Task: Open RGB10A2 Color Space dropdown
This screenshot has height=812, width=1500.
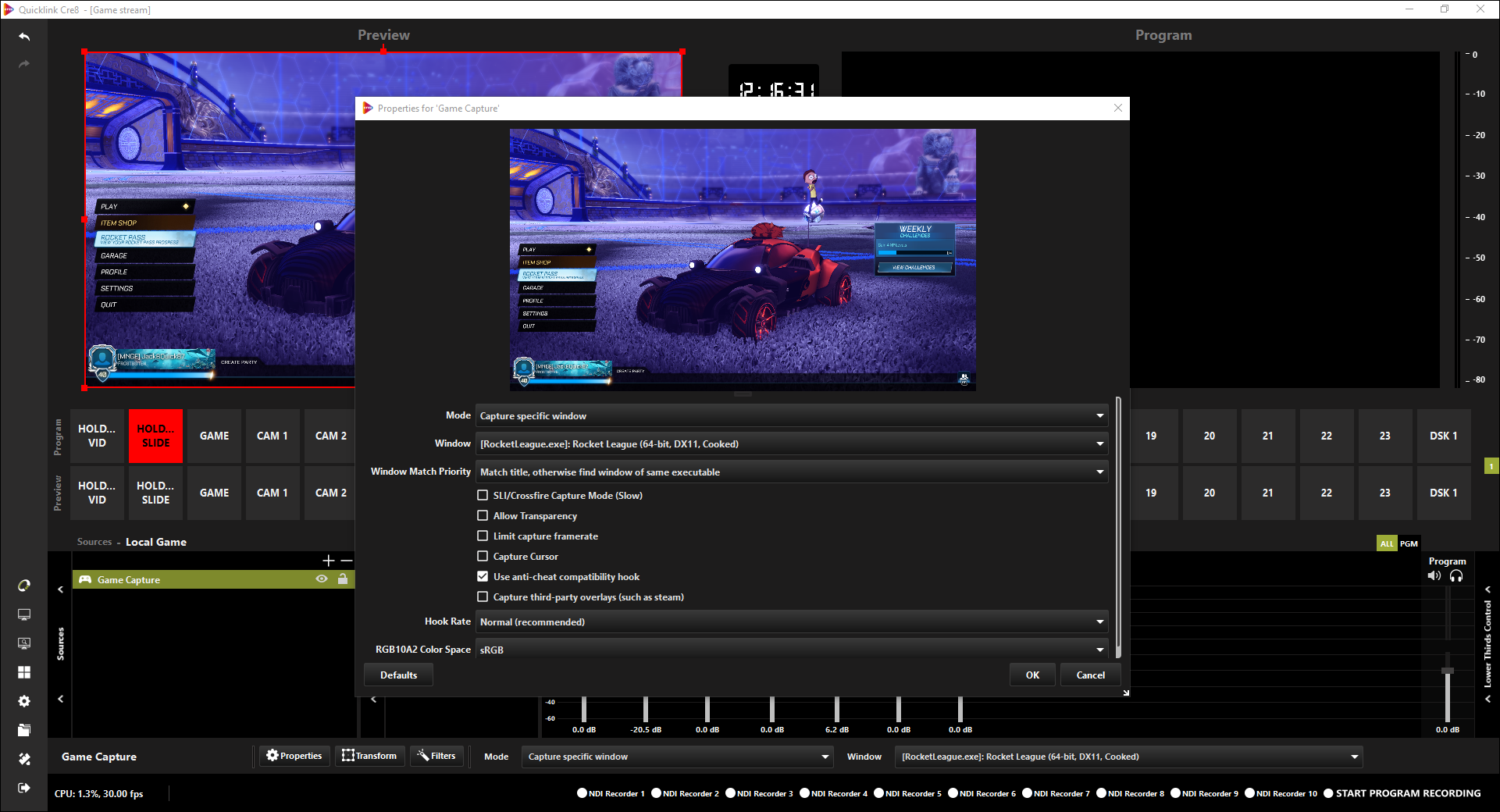Action: 792,650
